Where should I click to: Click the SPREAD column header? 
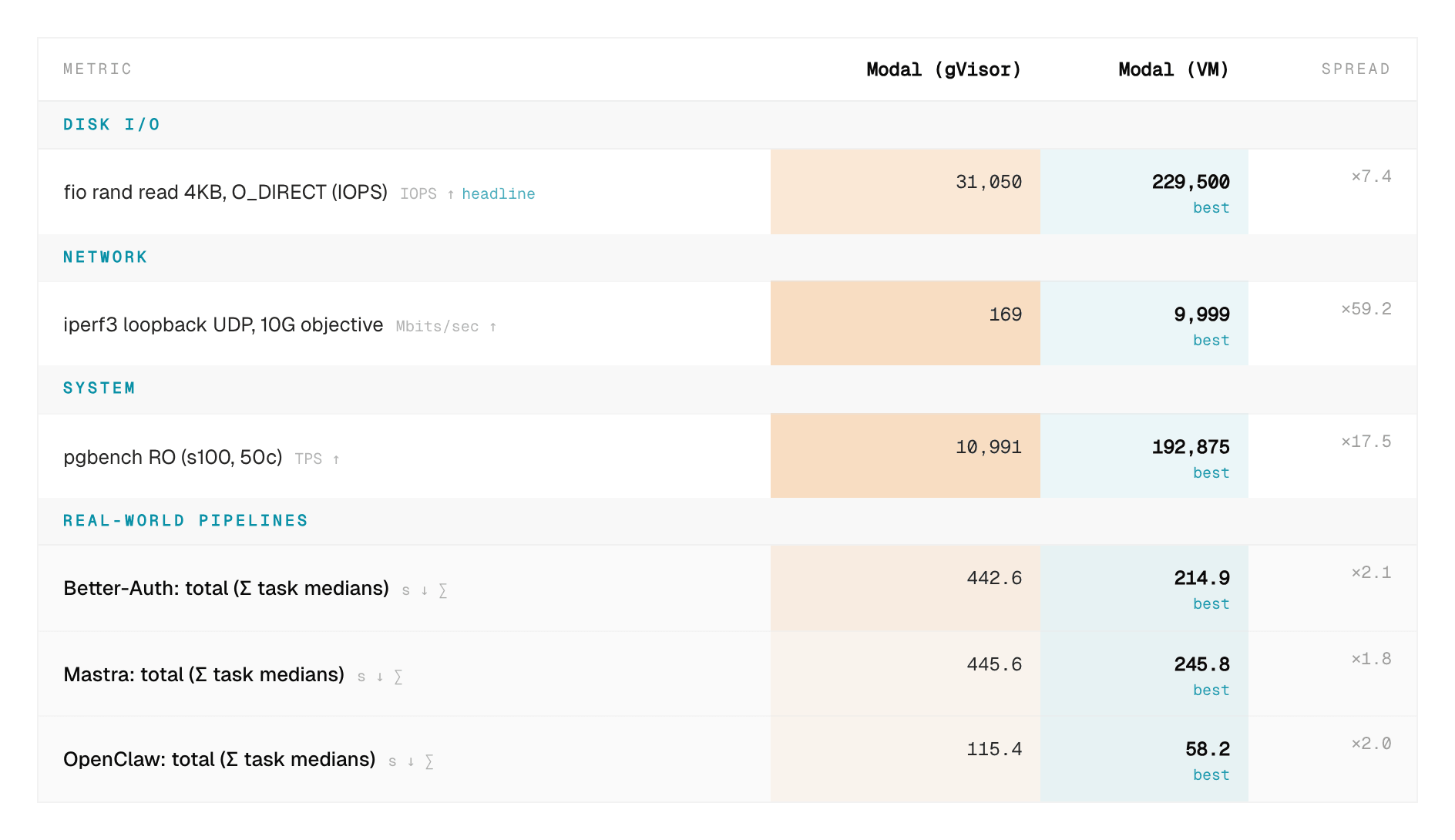[1356, 69]
